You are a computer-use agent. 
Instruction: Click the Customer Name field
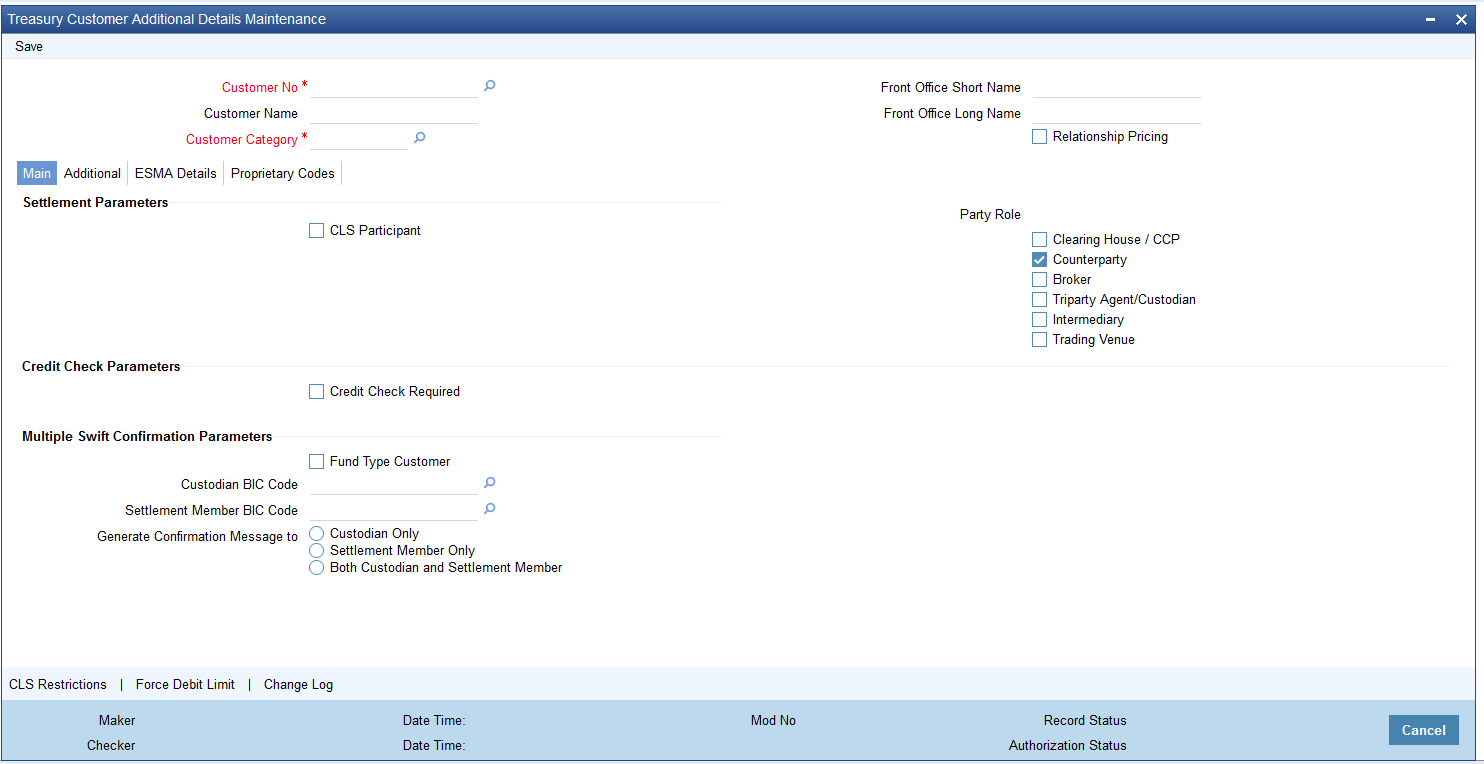coord(394,113)
